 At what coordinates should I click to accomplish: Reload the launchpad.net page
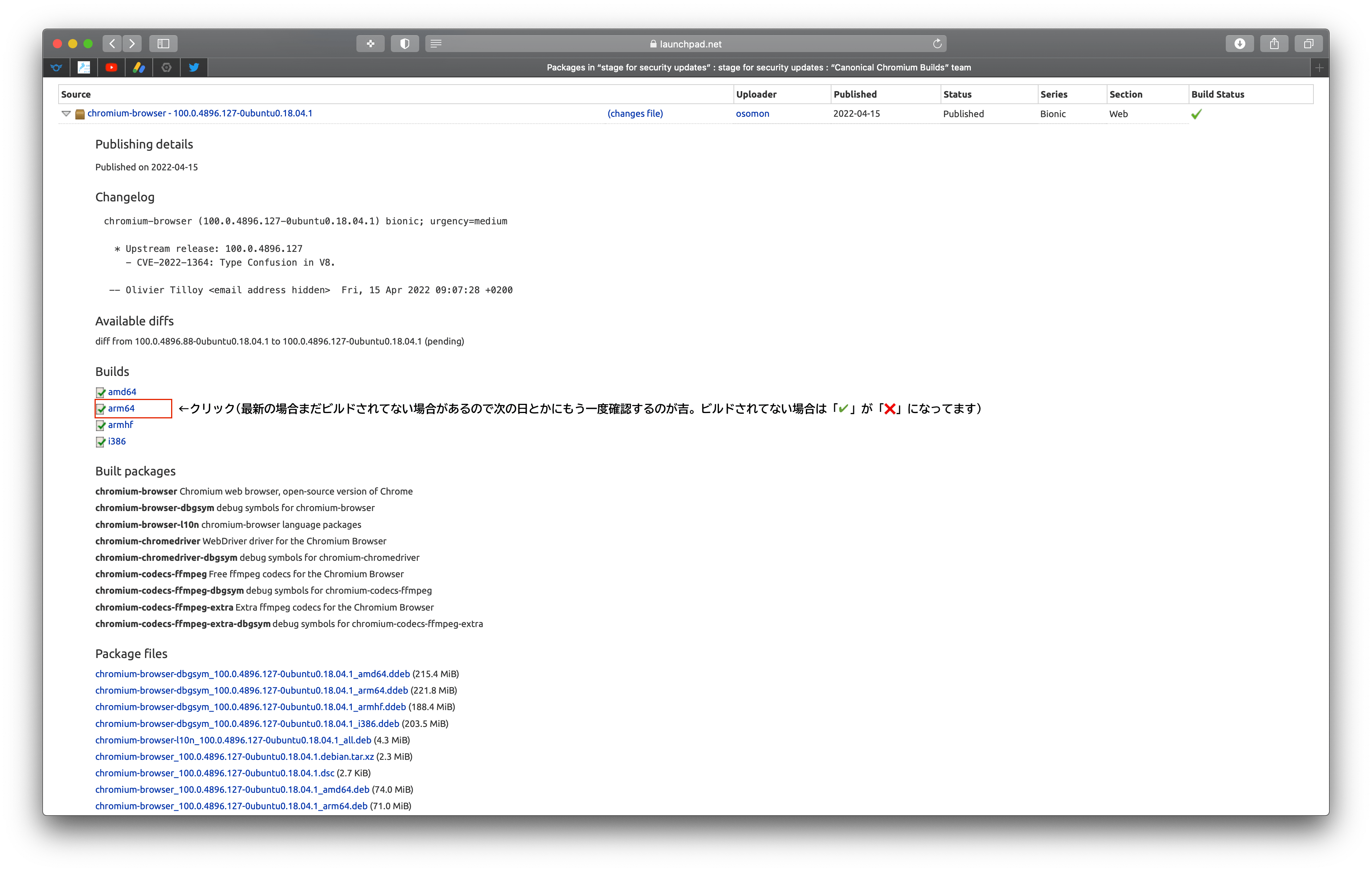tap(937, 44)
